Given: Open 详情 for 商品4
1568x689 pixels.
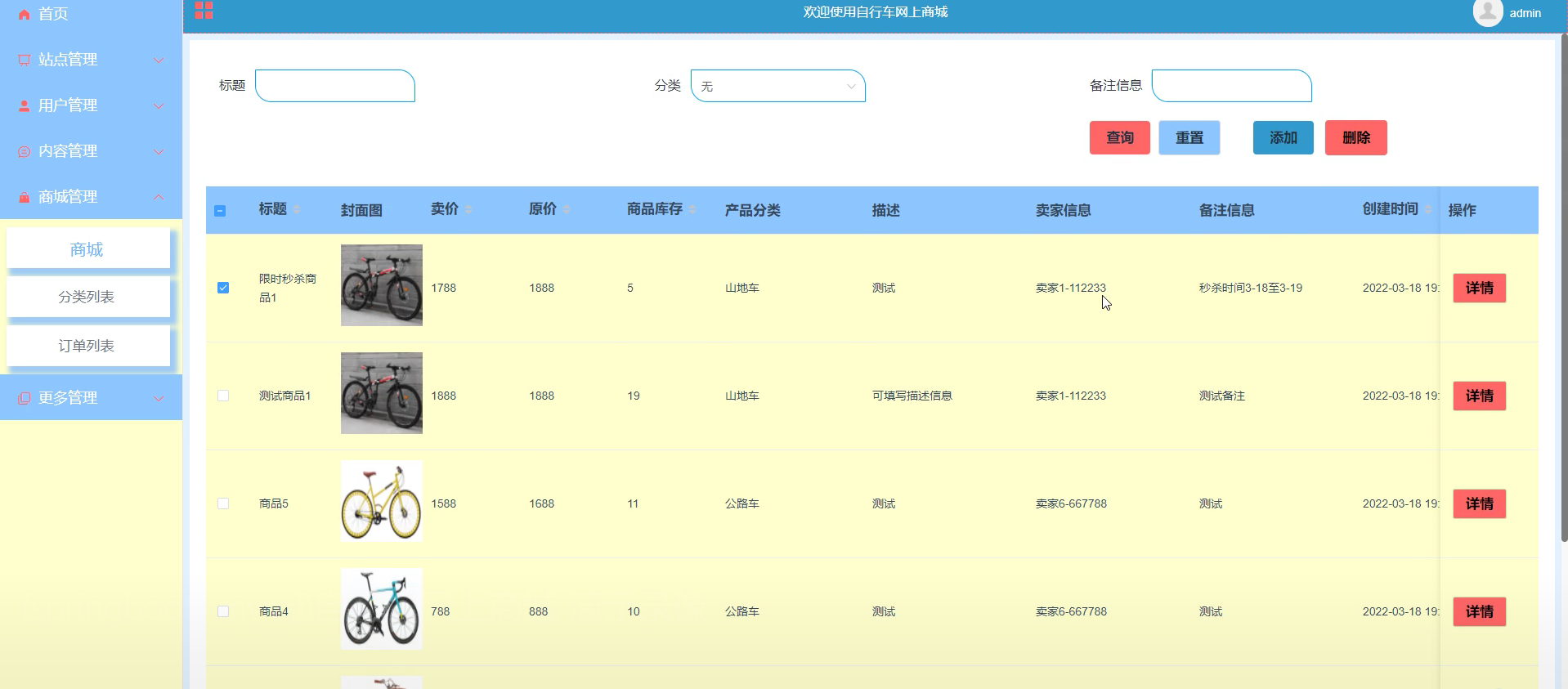Looking at the screenshot, I should tap(1480, 611).
